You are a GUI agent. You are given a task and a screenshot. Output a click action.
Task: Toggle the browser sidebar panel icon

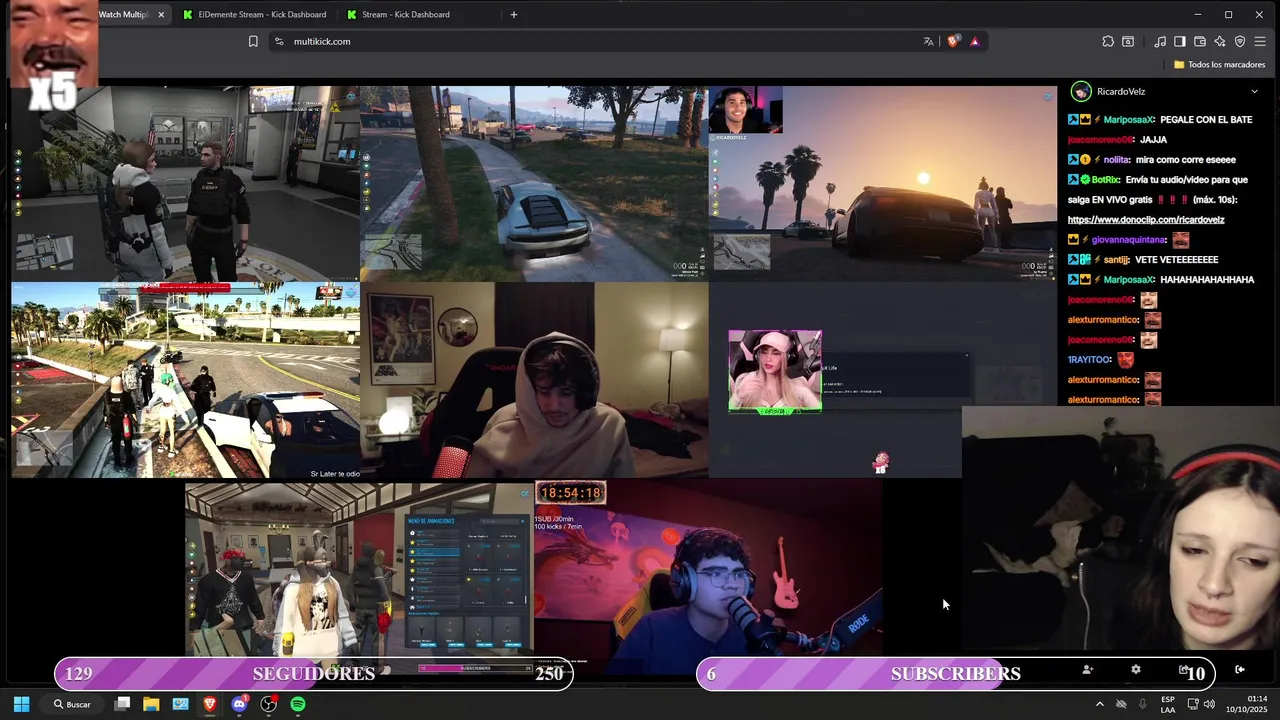pyautogui.click(x=1180, y=41)
